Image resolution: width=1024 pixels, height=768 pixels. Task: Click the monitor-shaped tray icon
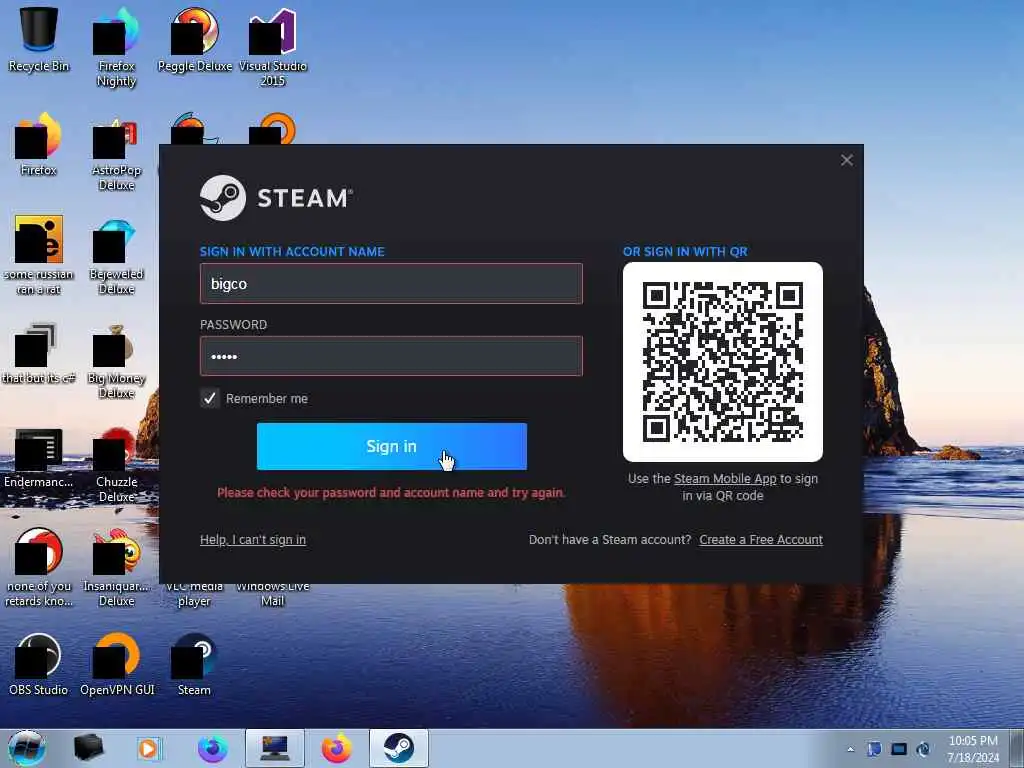click(x=899, y=749)
